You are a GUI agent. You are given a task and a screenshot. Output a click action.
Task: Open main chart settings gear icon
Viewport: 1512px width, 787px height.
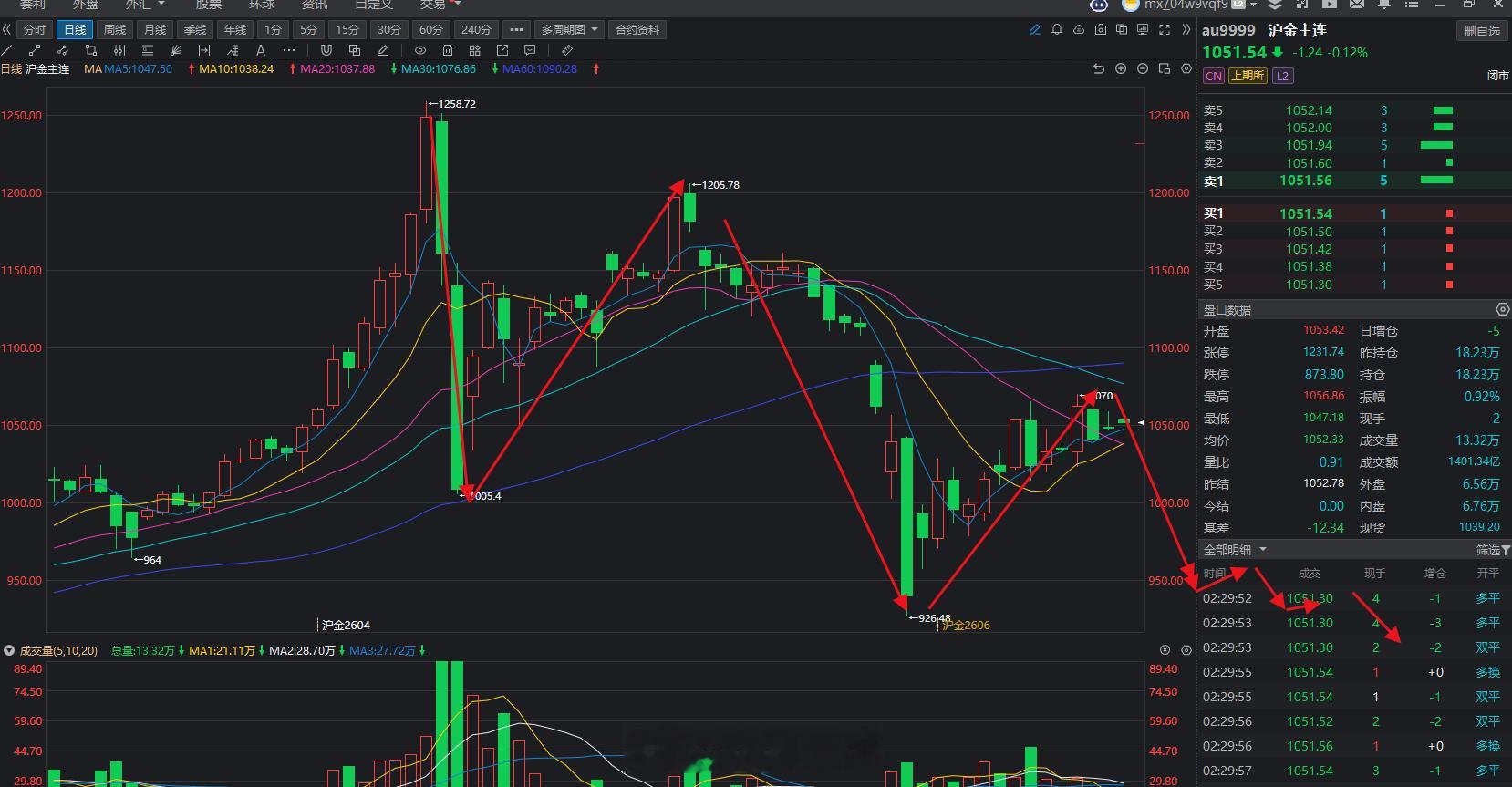coord(1186,69)
